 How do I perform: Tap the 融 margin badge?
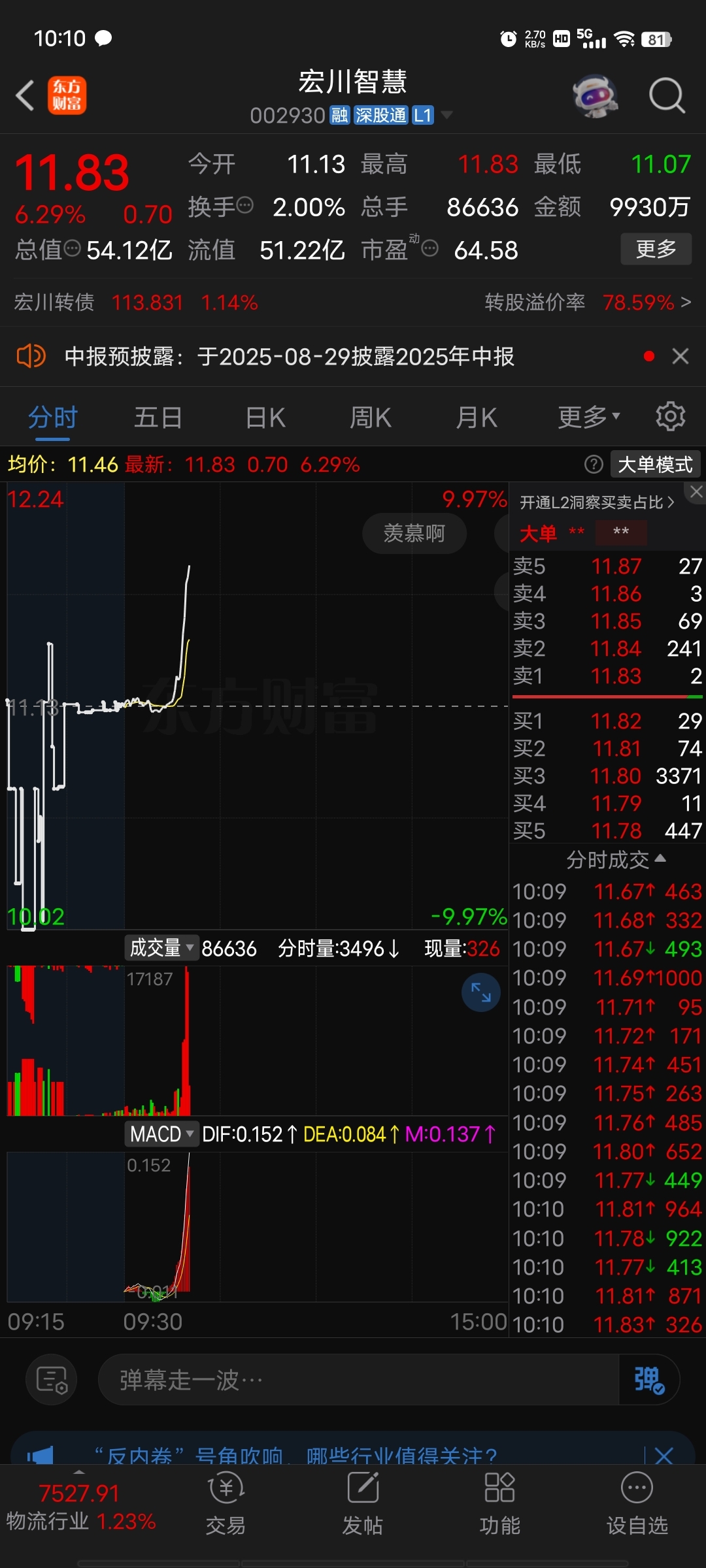(x=339, y=116)
